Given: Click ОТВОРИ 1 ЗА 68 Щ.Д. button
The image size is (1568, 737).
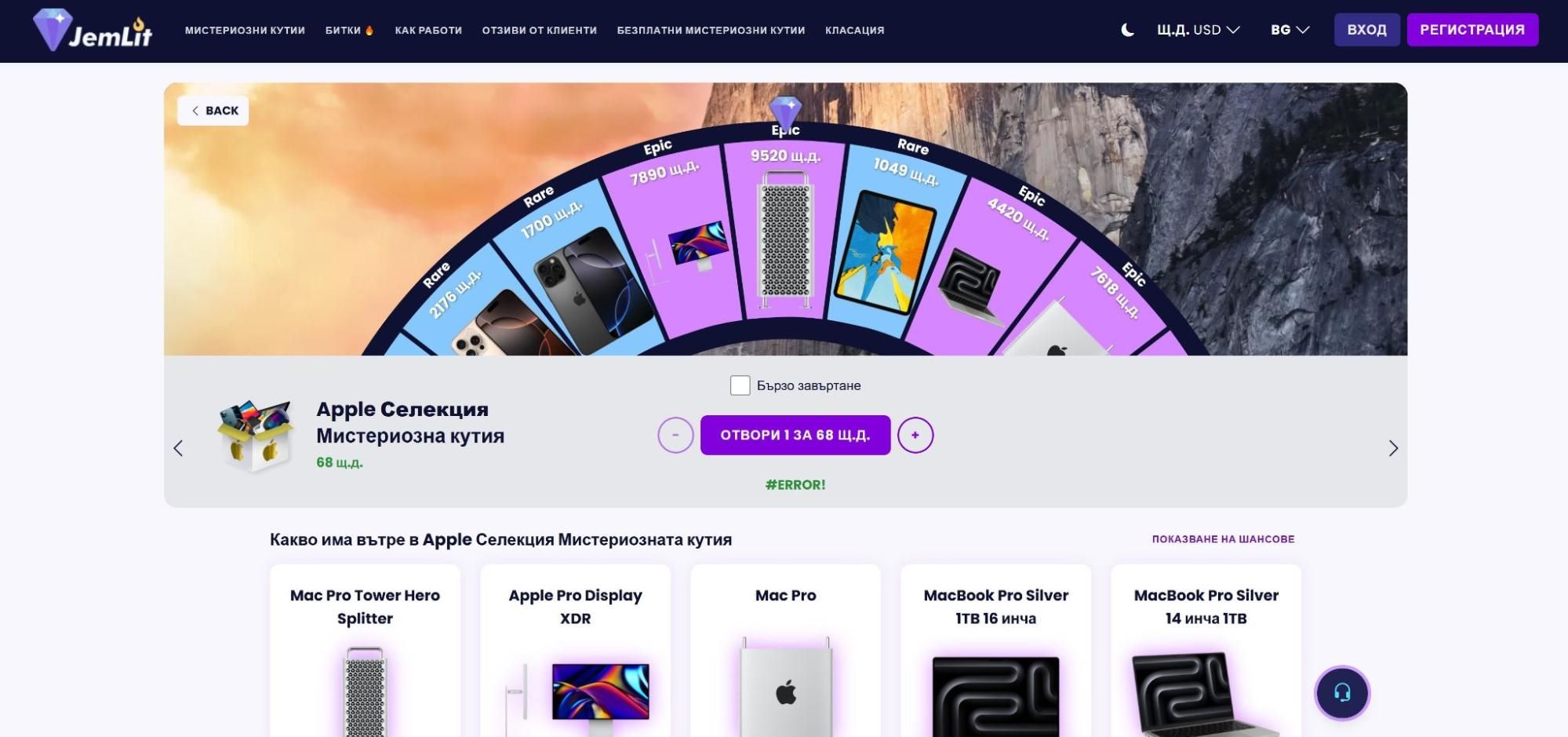Looking at the screenshot, I should pyautogui.click(x=795, y=435).
